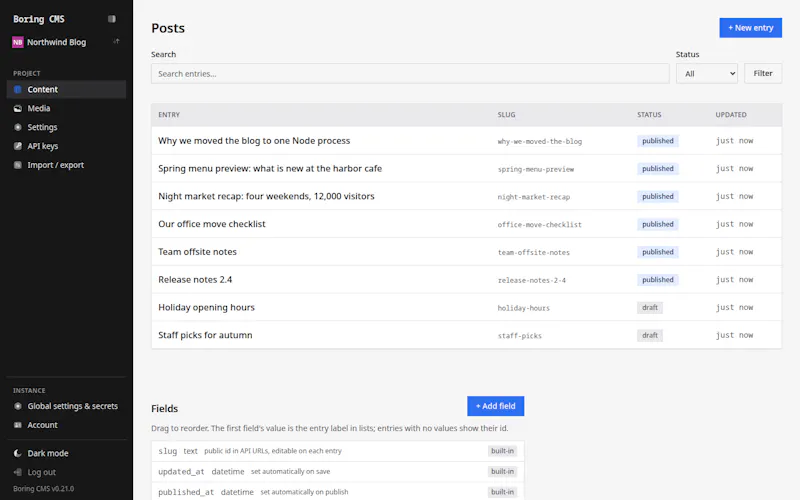Click the draft badge for Staff picks
The height and width of the screenshot is (500, 800).
click(x=649, y=335)
